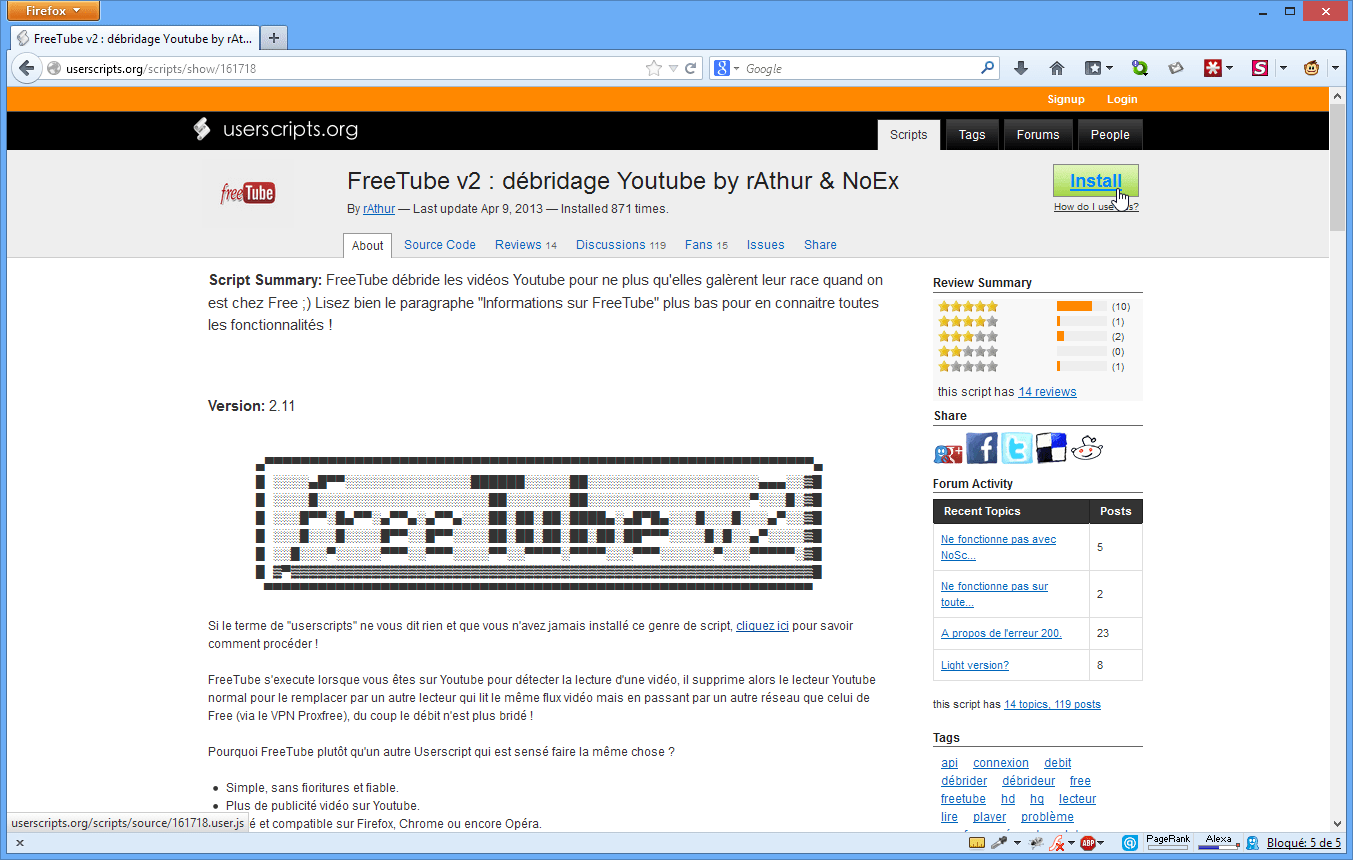1353x860 pixels.
Task: Click the yellow ruler status bar icon
Action: click(x=977, y=843)
